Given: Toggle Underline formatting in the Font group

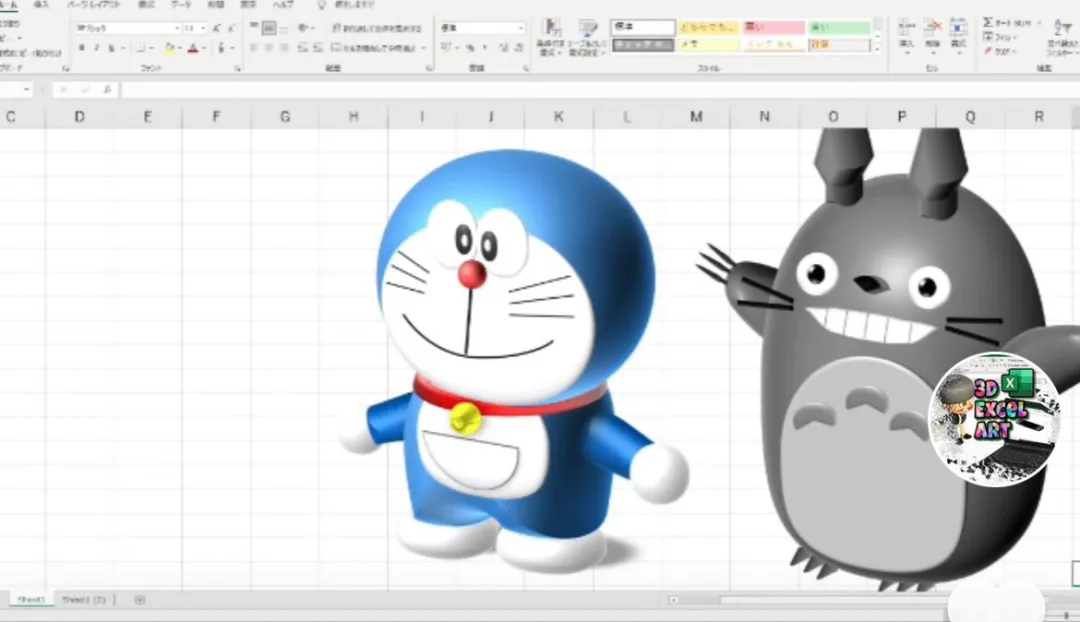Looking at the screenshot, I should point(112,48).
